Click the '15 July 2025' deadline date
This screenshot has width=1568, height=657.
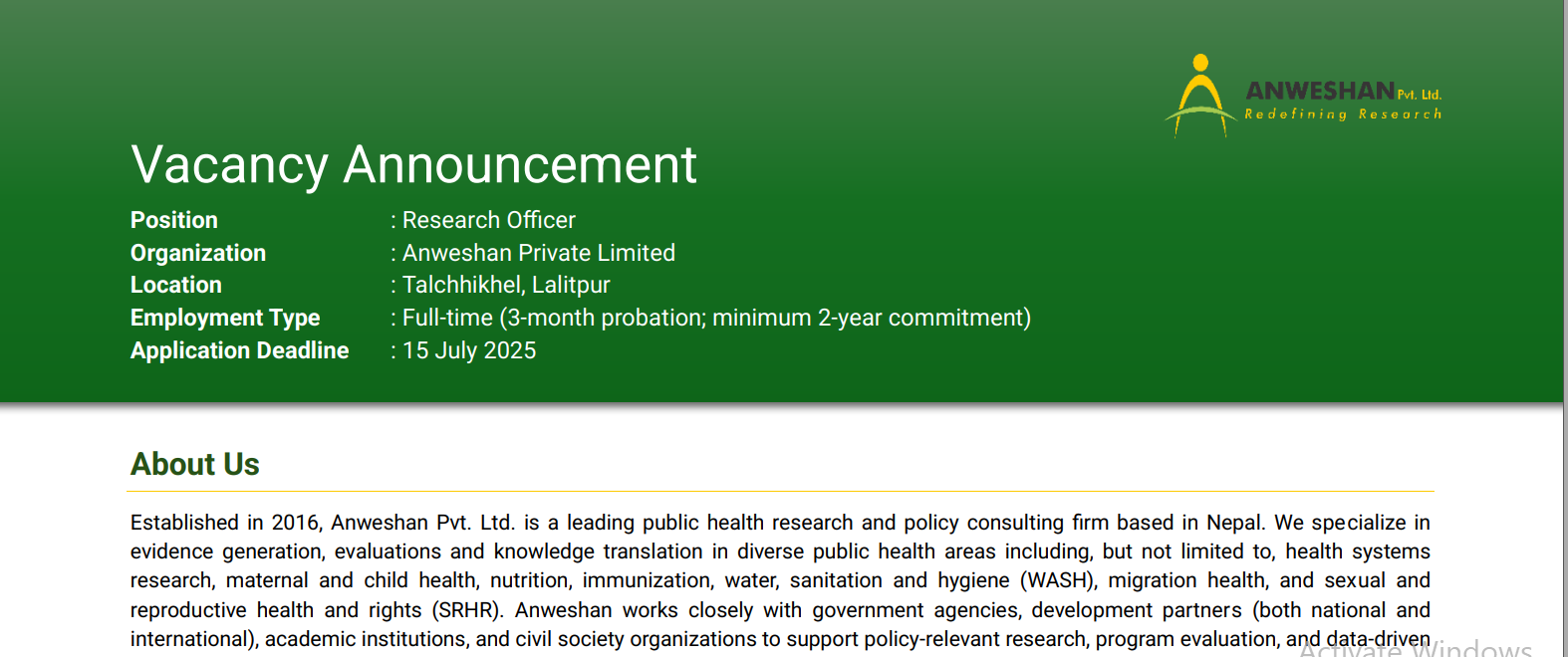(x=469, y=350)
